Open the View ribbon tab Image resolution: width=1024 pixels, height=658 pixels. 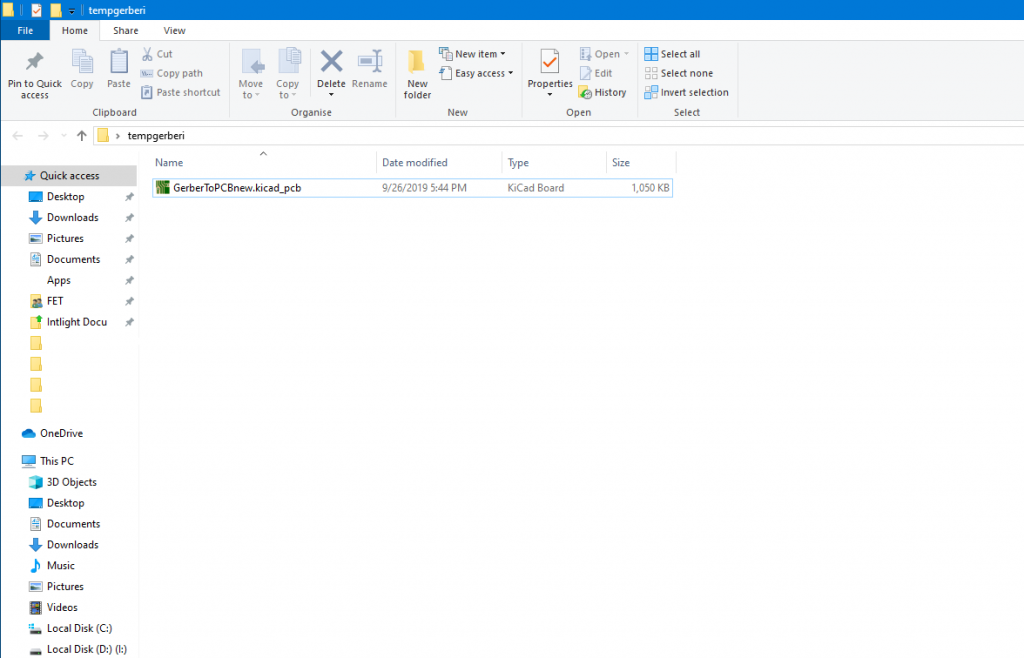click(x=174, y=31)
